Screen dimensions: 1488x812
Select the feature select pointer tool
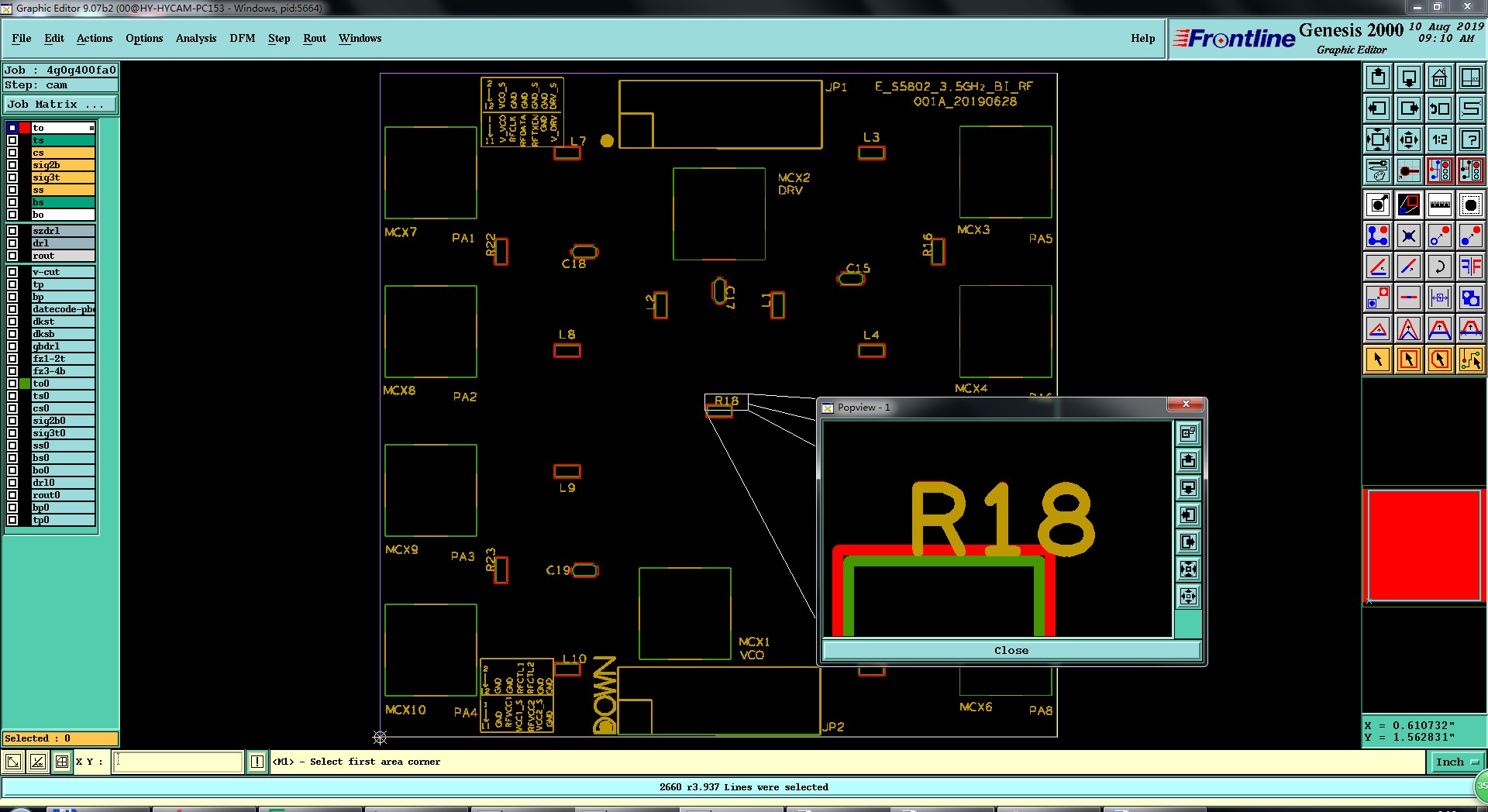(x=1378, y=360)
